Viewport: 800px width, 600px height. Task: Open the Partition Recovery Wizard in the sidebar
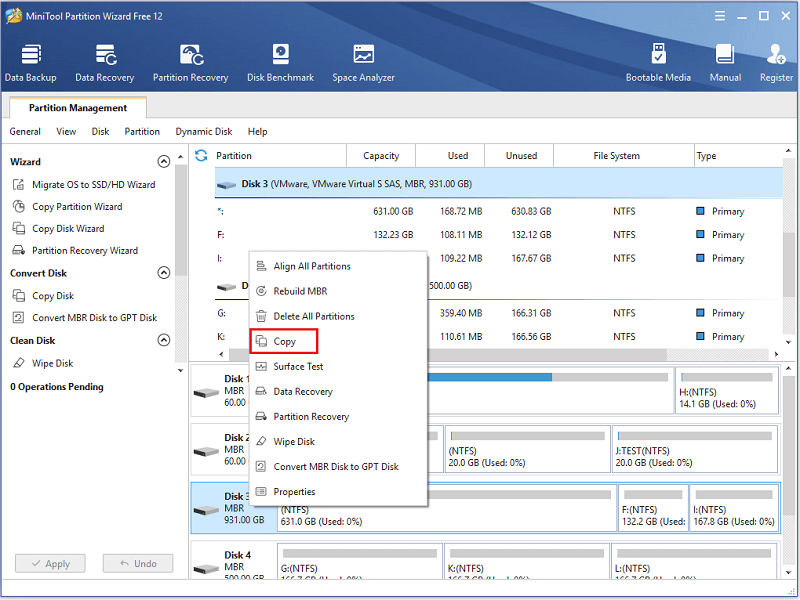tap(75, 250)
